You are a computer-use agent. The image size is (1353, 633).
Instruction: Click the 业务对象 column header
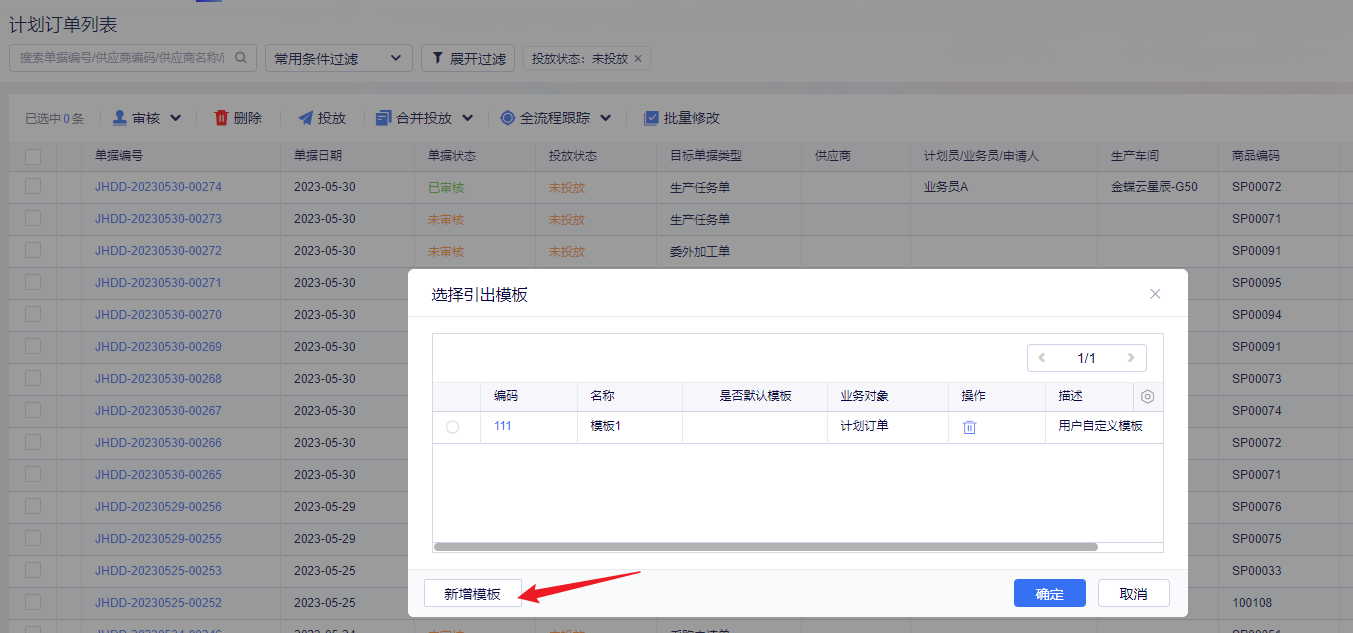[865, 396]
